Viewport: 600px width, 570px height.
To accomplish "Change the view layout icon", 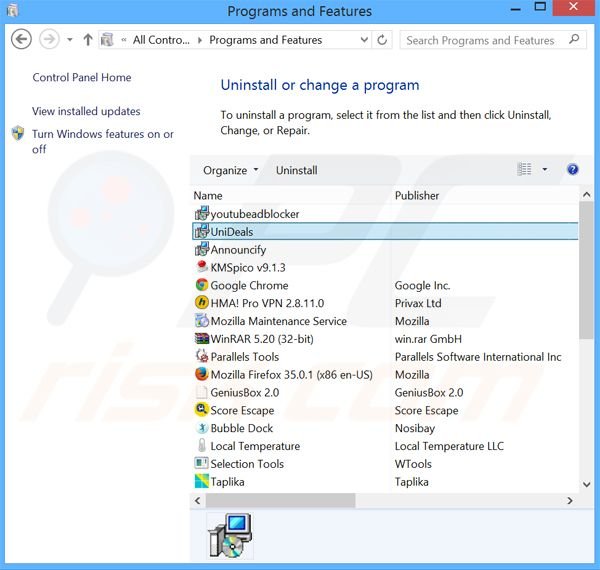I will 524,169.
